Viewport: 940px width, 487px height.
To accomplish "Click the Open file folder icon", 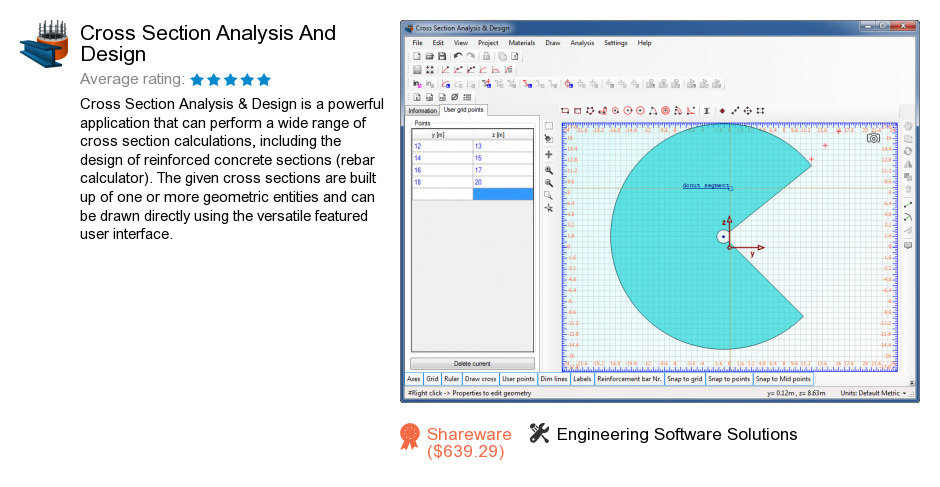I will pyautogui.click(x=429, y=56).
